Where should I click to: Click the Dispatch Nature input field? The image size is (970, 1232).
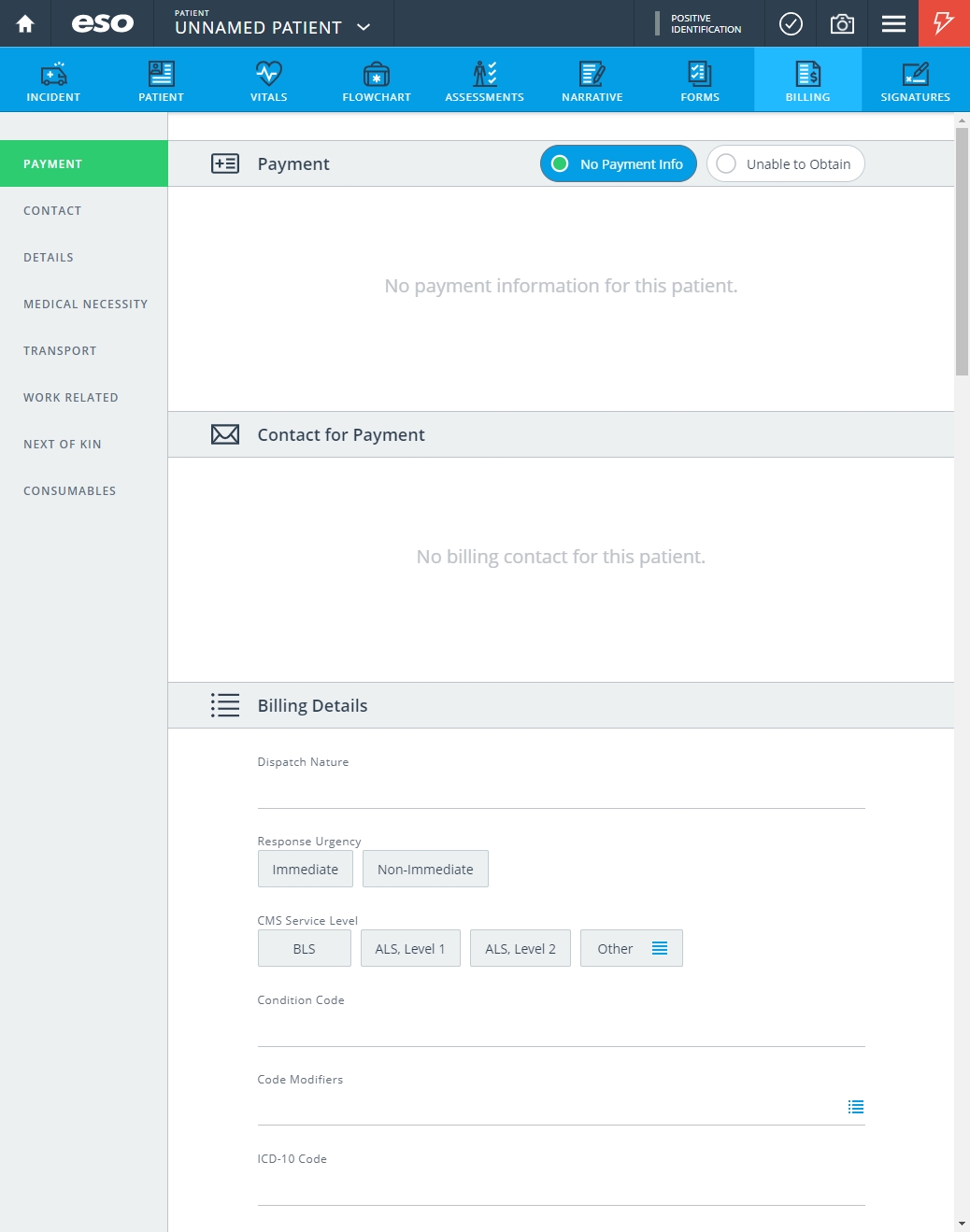click(x=561, y=792)
